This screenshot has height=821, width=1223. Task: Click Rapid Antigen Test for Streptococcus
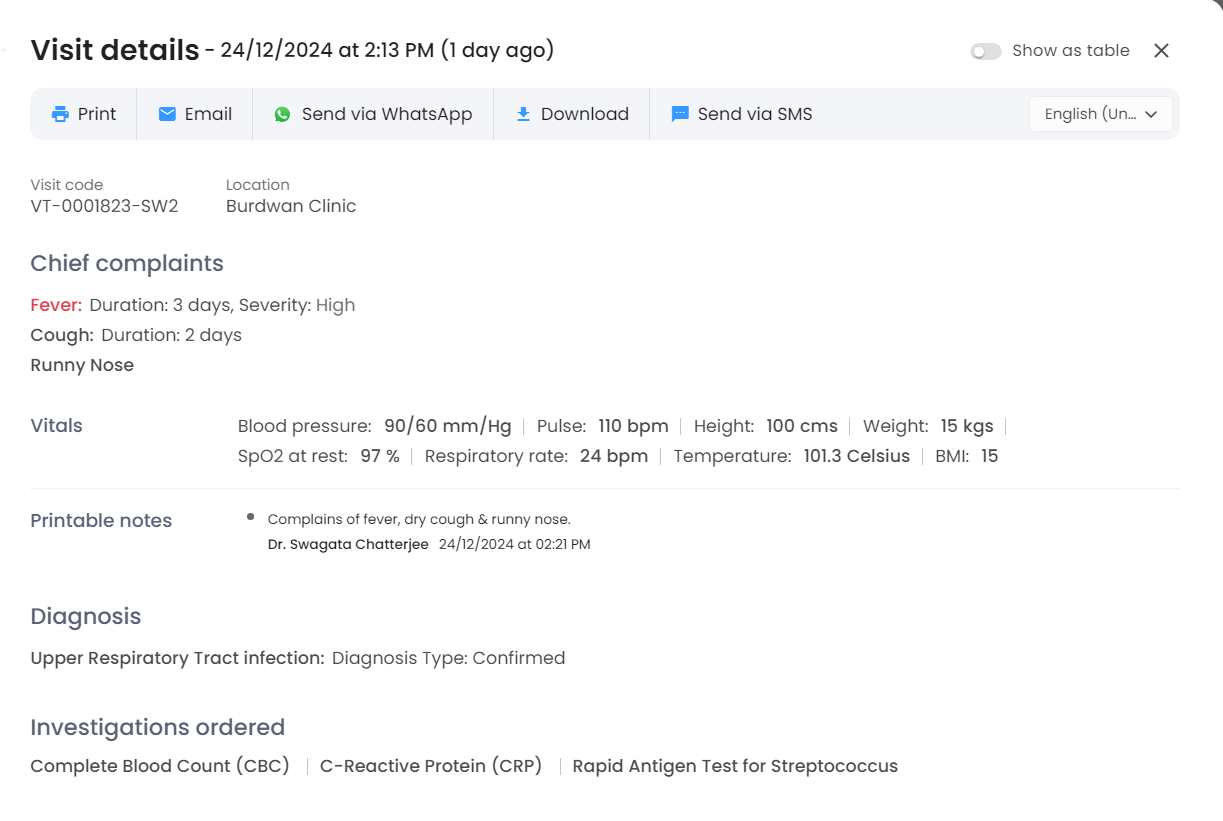(x=735, y=766)
